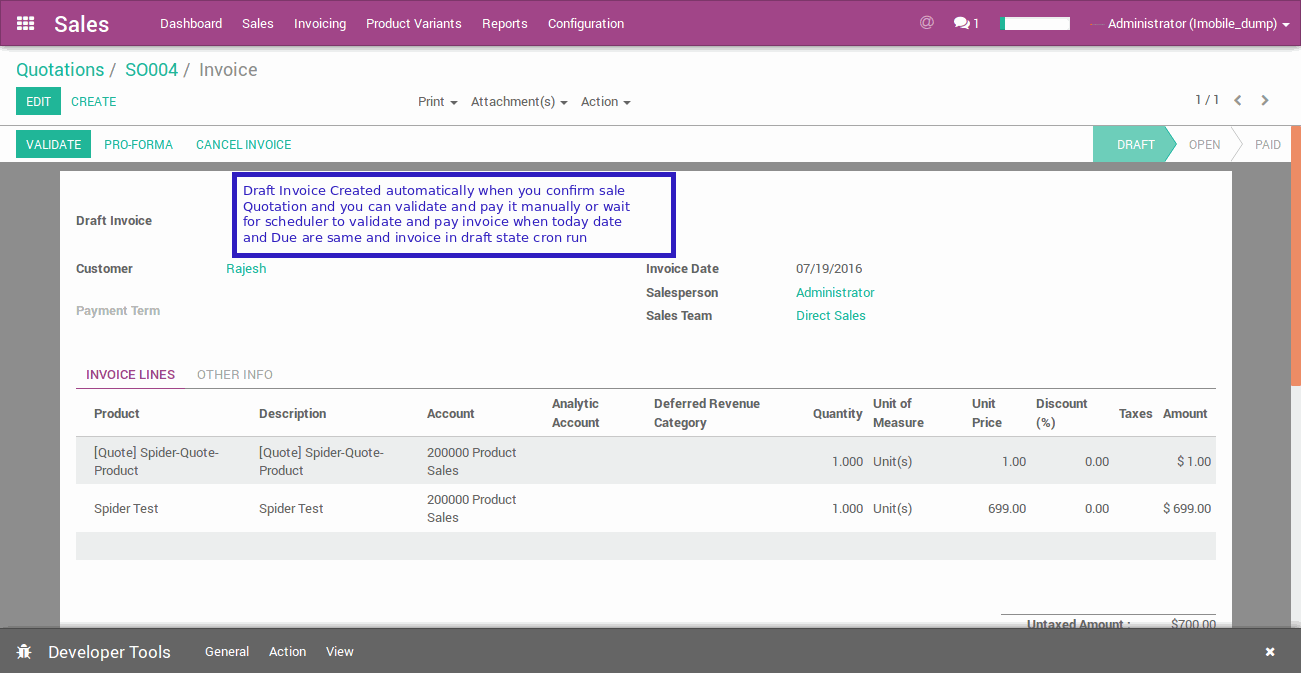Click the Developer Tools bug icon
This screenshot has width=1301, height=673.
pos(24,652)
